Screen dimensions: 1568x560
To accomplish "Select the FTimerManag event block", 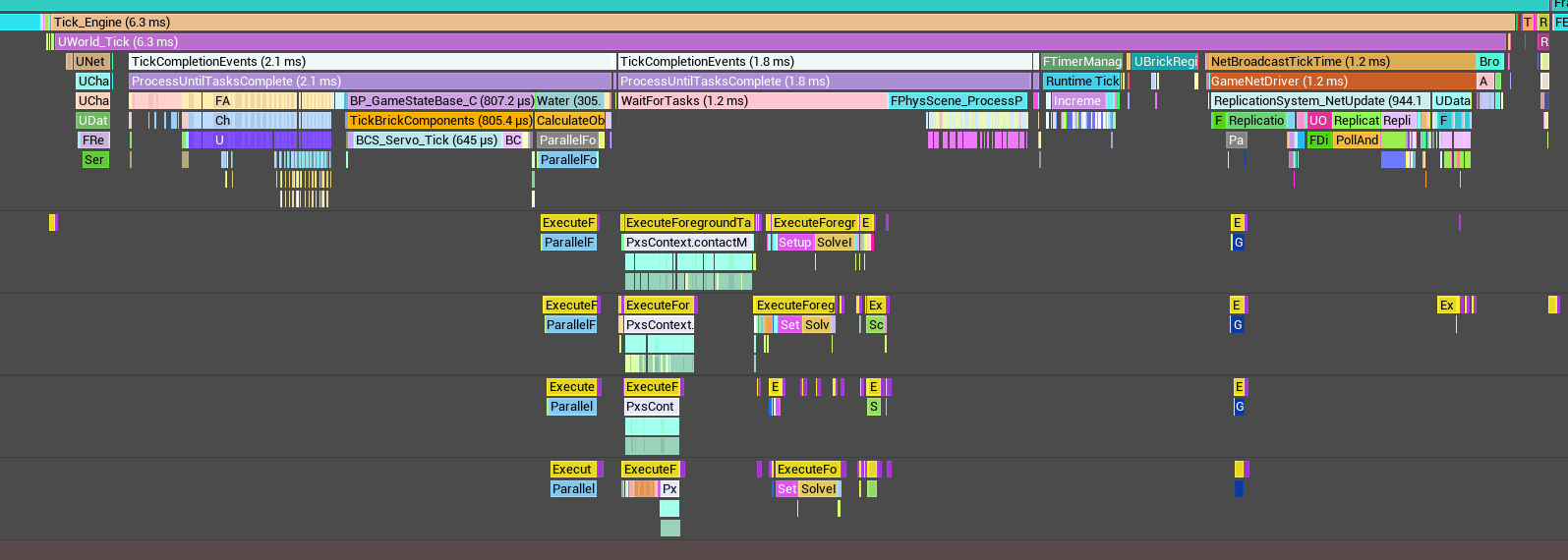I will pyautogui.click(x=1082, y=62).
